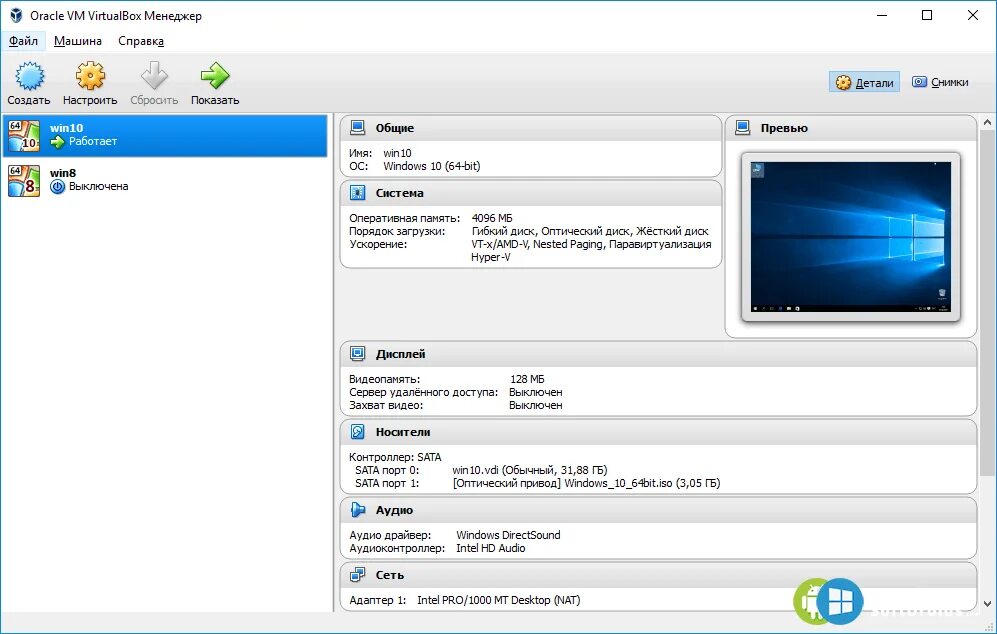Open the Общие section header
This screenshot has width=997, height=634.
tap(531, 128)
